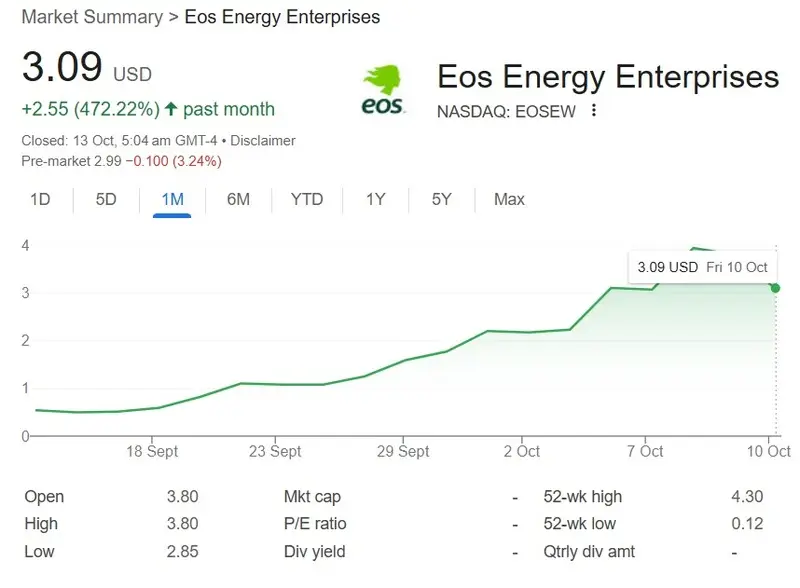Show the 1Y performance chart
Viewport: 800px width, 588px height.
[375, 199]
